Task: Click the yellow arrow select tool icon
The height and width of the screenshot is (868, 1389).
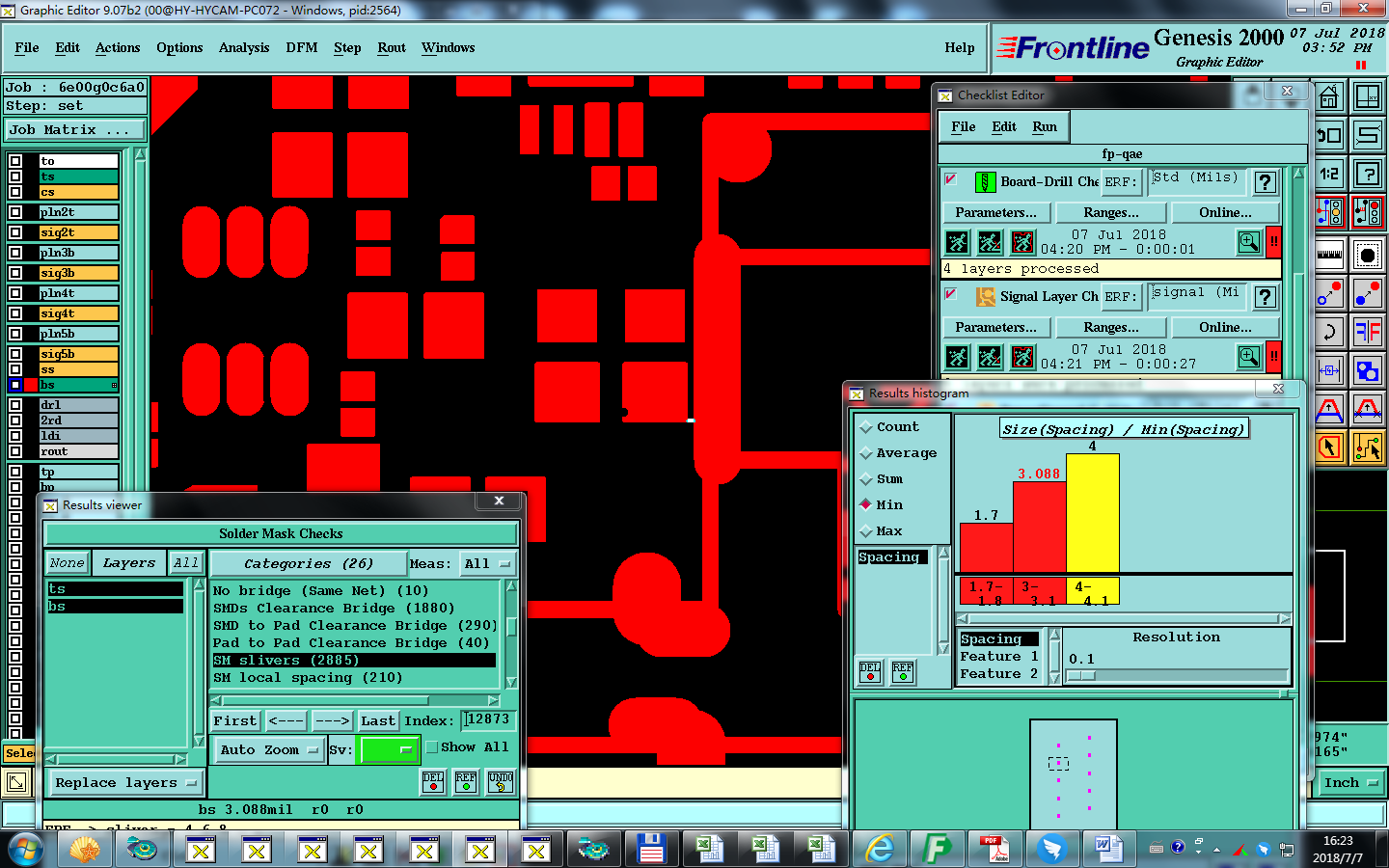Action: 1329,447
